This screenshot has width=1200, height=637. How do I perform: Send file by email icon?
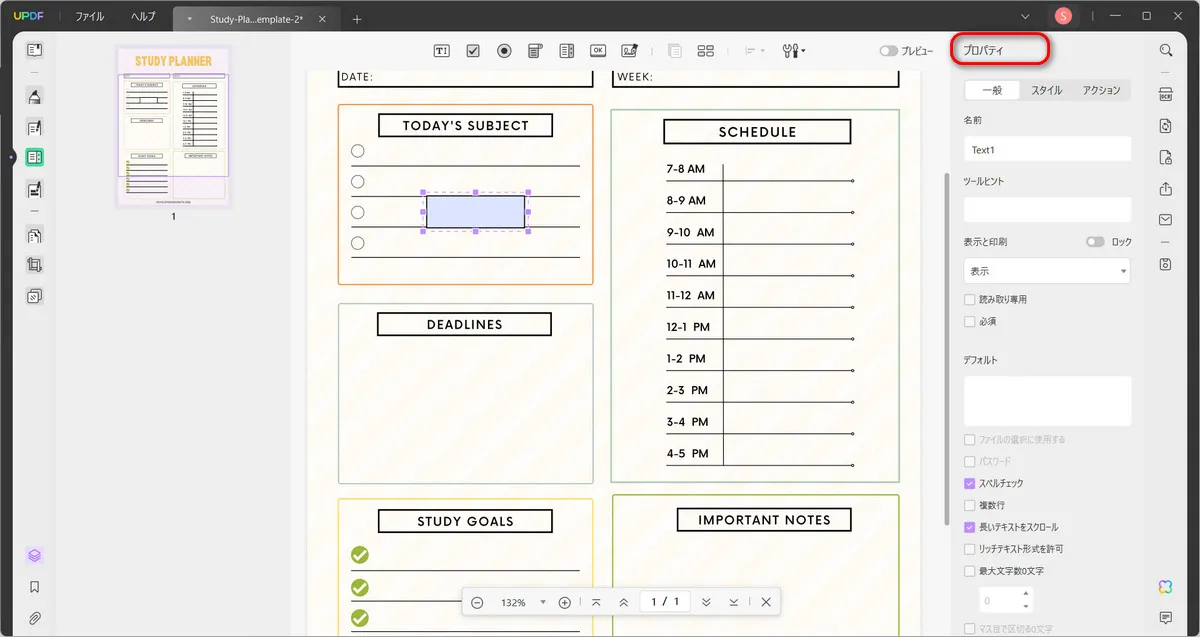(1166, 220)
